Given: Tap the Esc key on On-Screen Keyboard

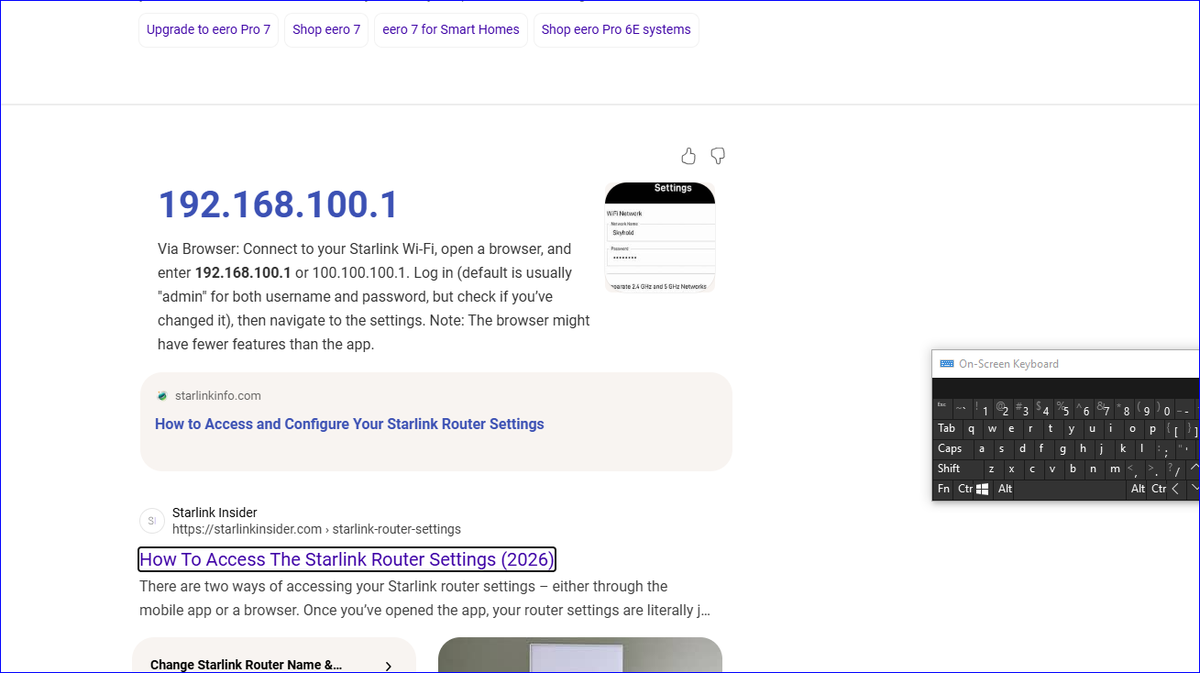Looking at the screenshot, I should pos(943,409).
